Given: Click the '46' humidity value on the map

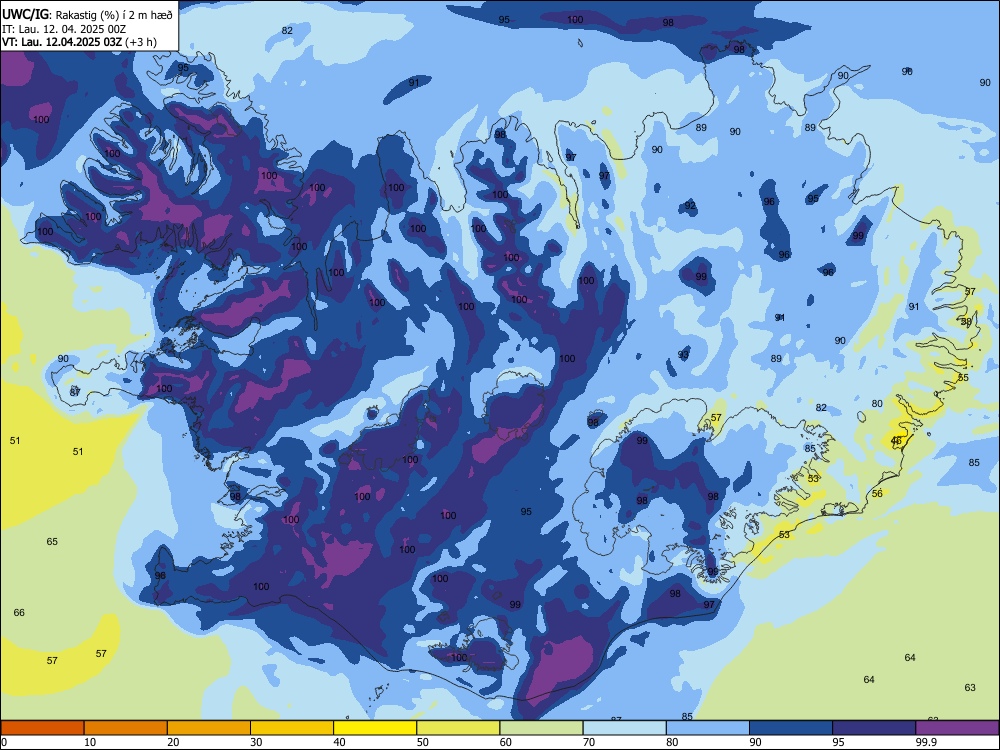Looking at the screenshot, I should [896, 441].
